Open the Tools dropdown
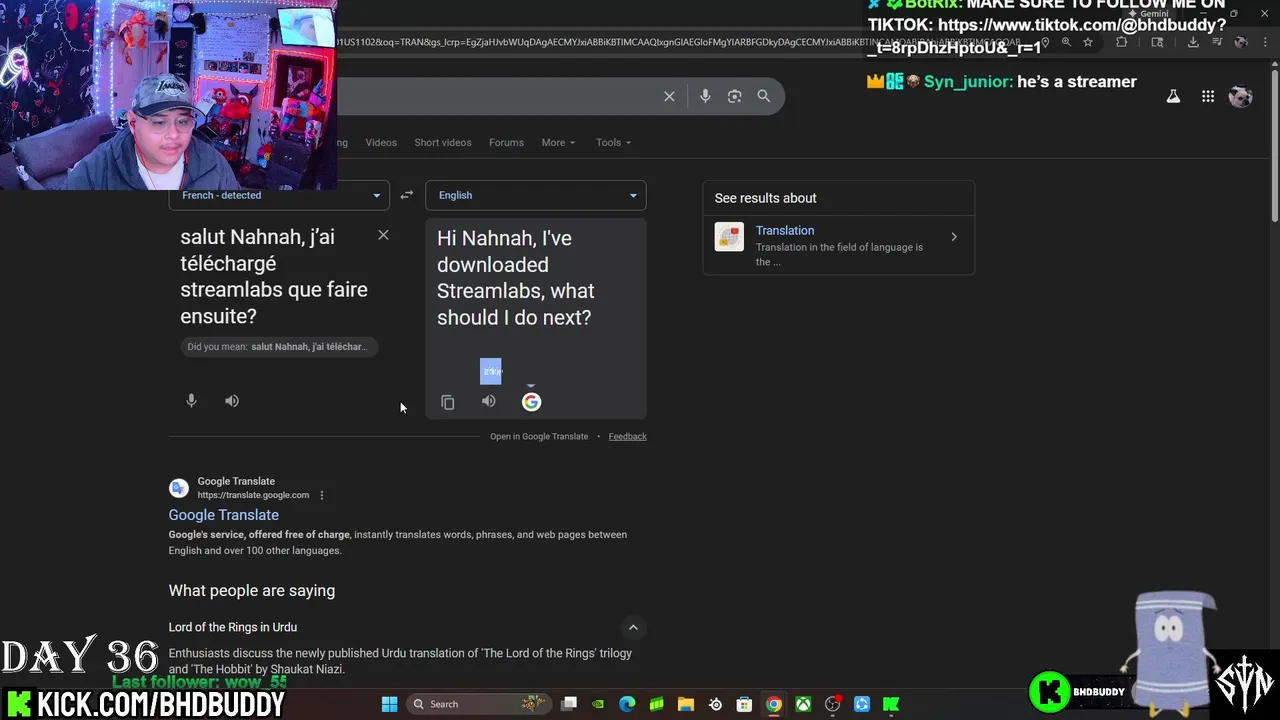The height and width of the screenshot is (720, 1280). tap(613, 142)
